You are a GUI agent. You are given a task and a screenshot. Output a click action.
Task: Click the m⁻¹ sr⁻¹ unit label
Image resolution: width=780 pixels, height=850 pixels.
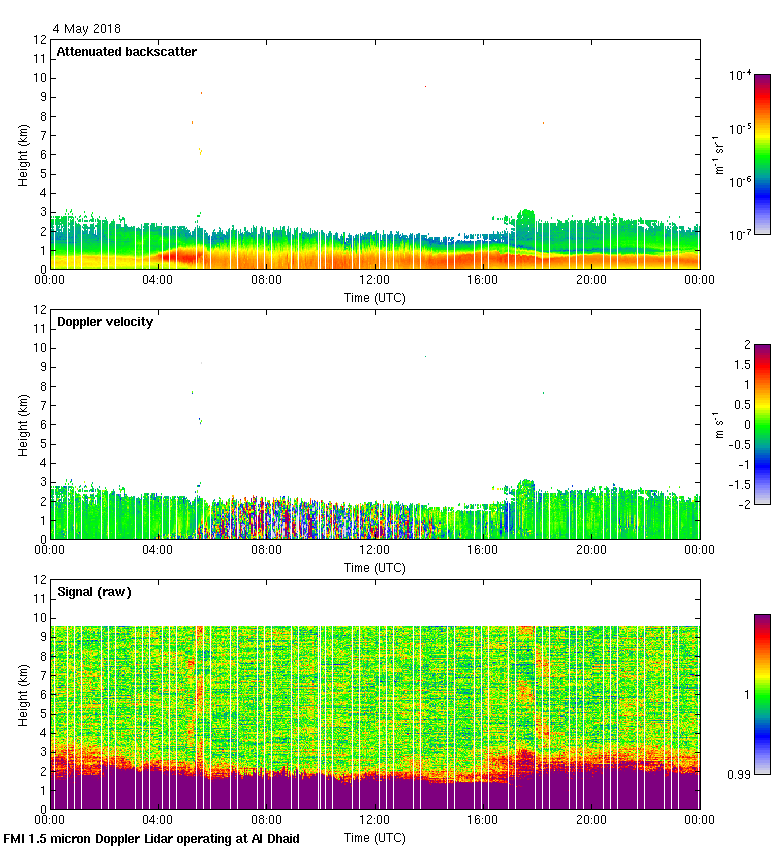(719, 154)
